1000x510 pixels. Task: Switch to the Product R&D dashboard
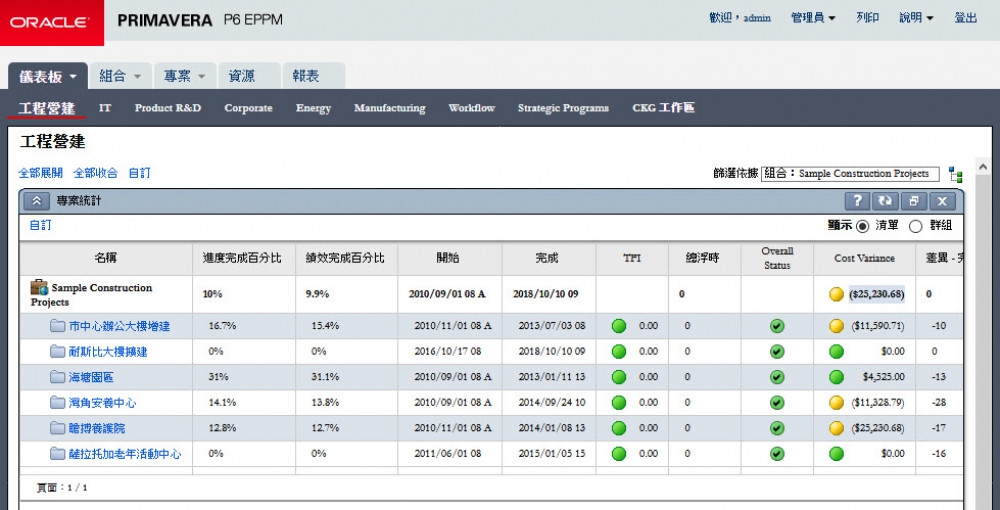(x=168, y=108)
